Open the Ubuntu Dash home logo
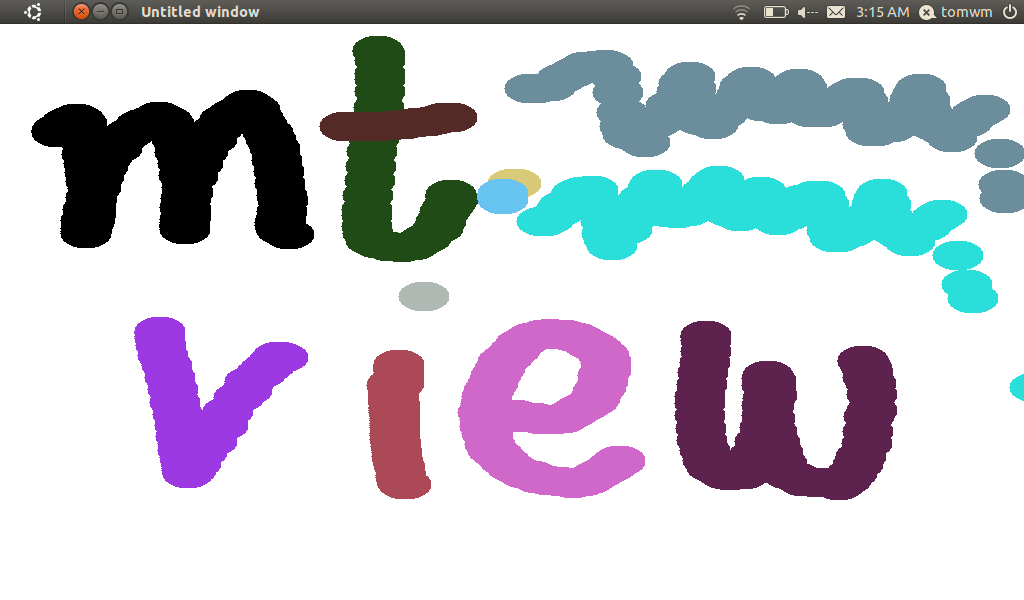 (33, 12)
